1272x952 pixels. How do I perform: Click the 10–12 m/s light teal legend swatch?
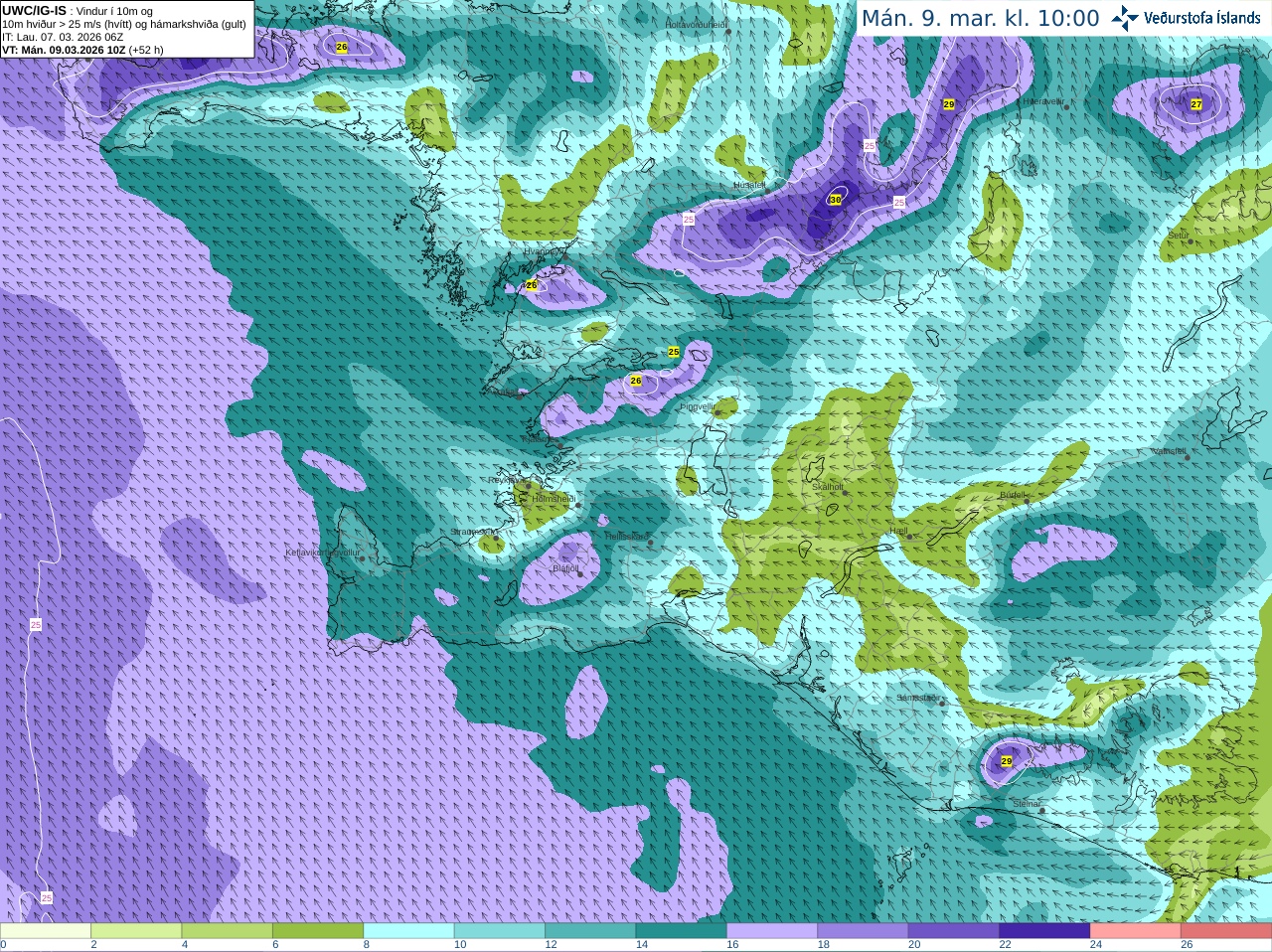[500, 931]
